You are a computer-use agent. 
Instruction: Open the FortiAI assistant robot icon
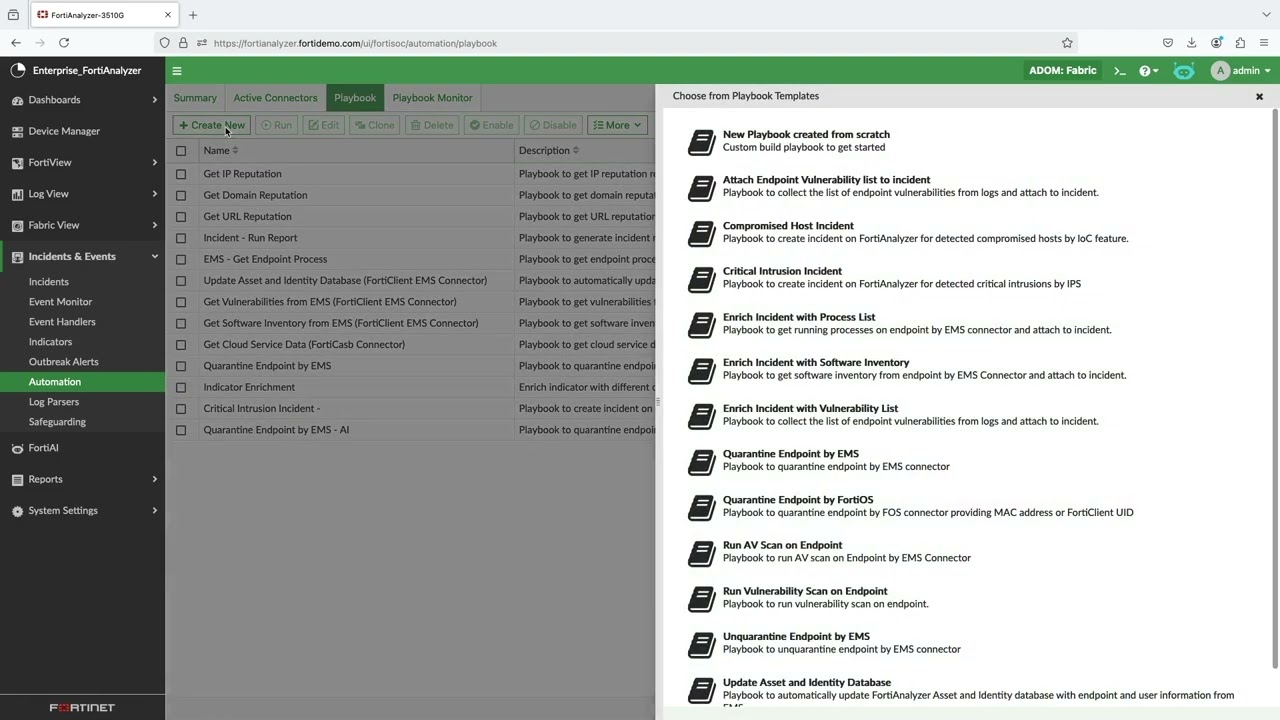[x=1184, y=71]
